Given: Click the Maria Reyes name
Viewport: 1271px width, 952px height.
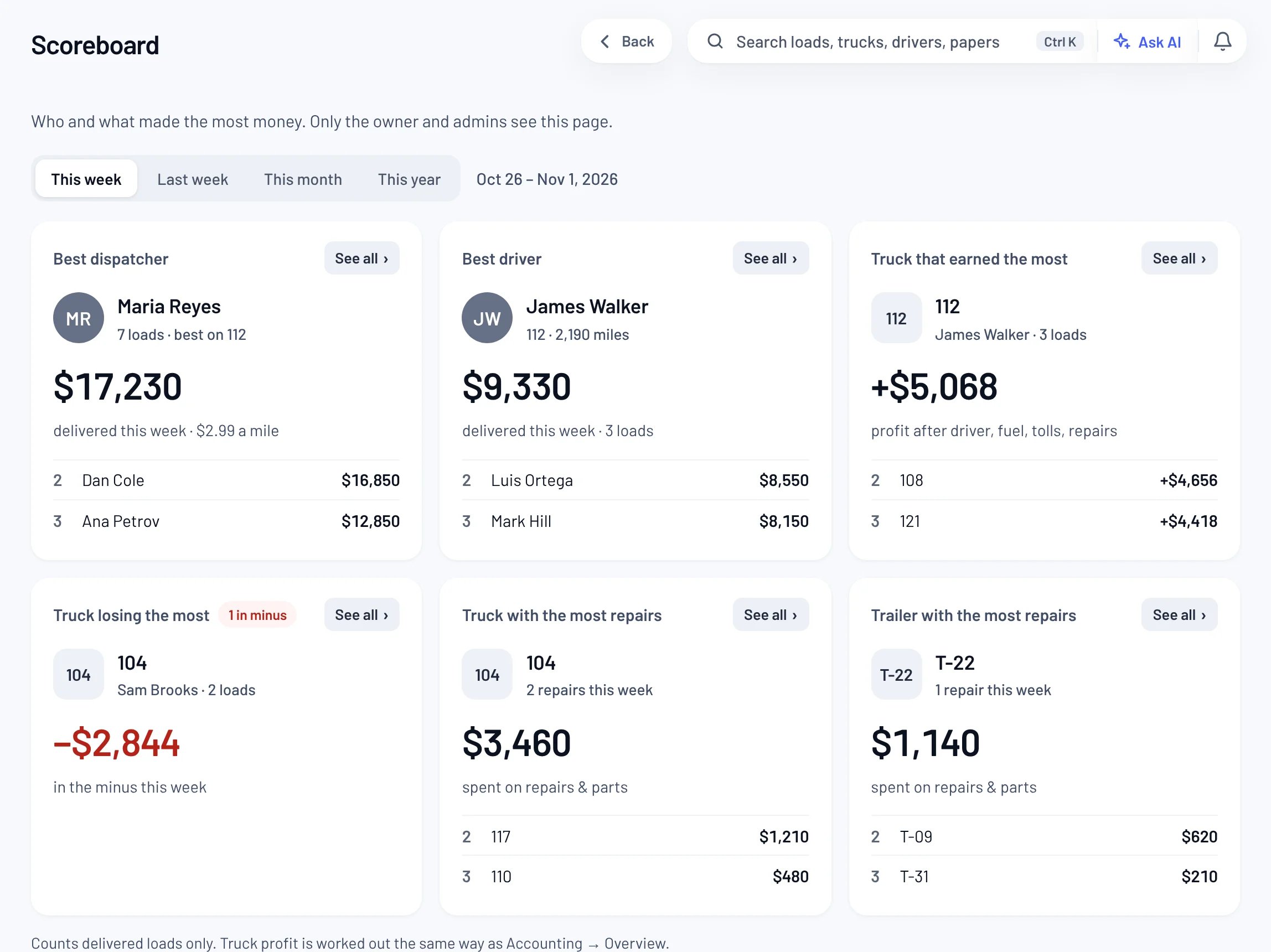Looking at the screenshot, I should (x=169, y=307).
